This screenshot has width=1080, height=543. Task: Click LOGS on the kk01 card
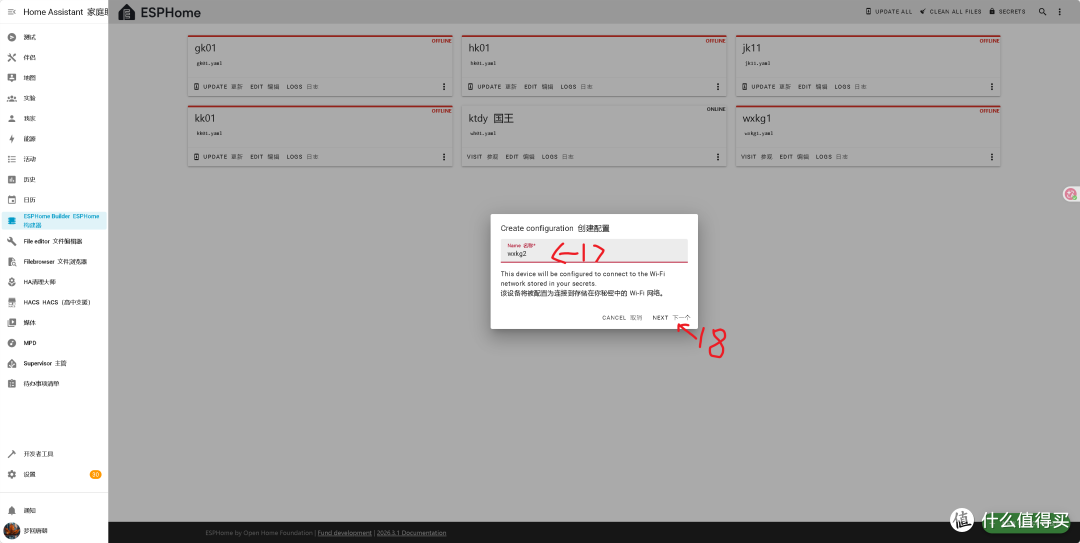click(302, 157)
